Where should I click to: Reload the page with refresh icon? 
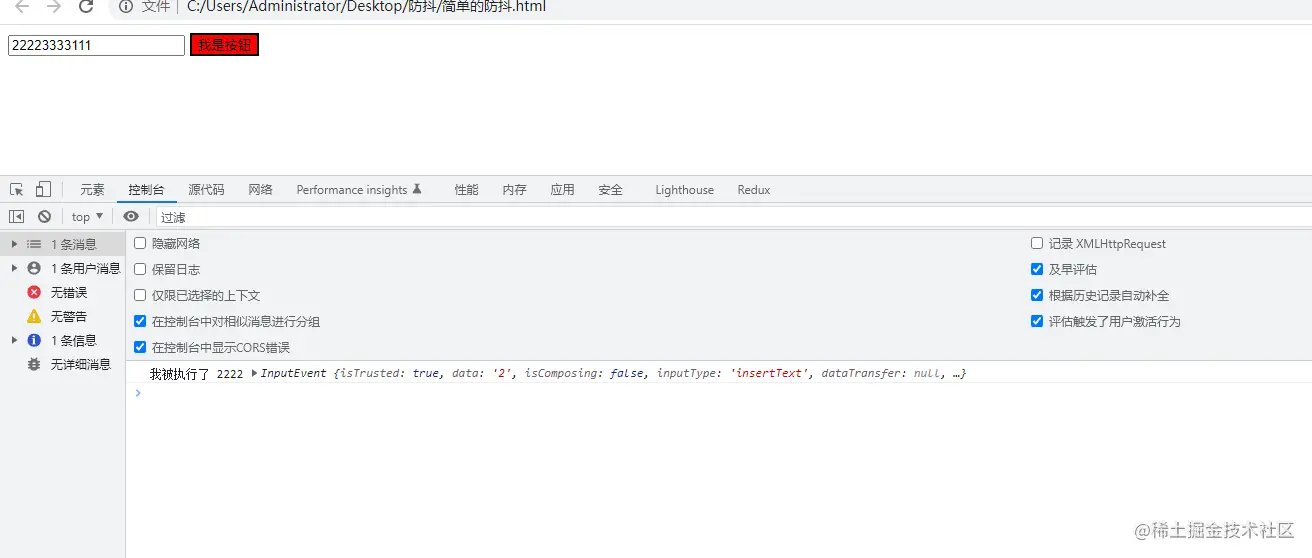coord(86,7)
